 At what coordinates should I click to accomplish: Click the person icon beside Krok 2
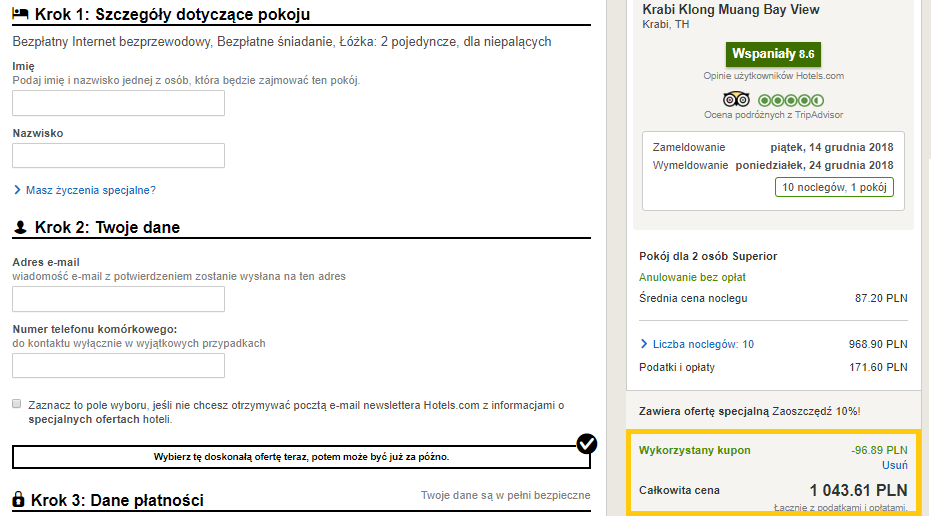pyautogui.click(x=20, y=227)
